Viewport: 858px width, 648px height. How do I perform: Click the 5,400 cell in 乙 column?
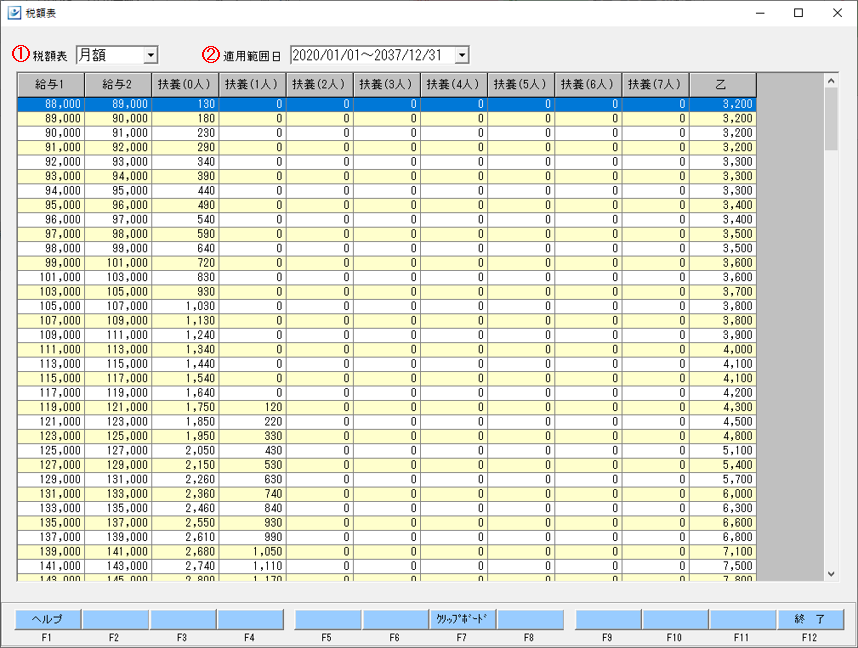pos(723,465)
